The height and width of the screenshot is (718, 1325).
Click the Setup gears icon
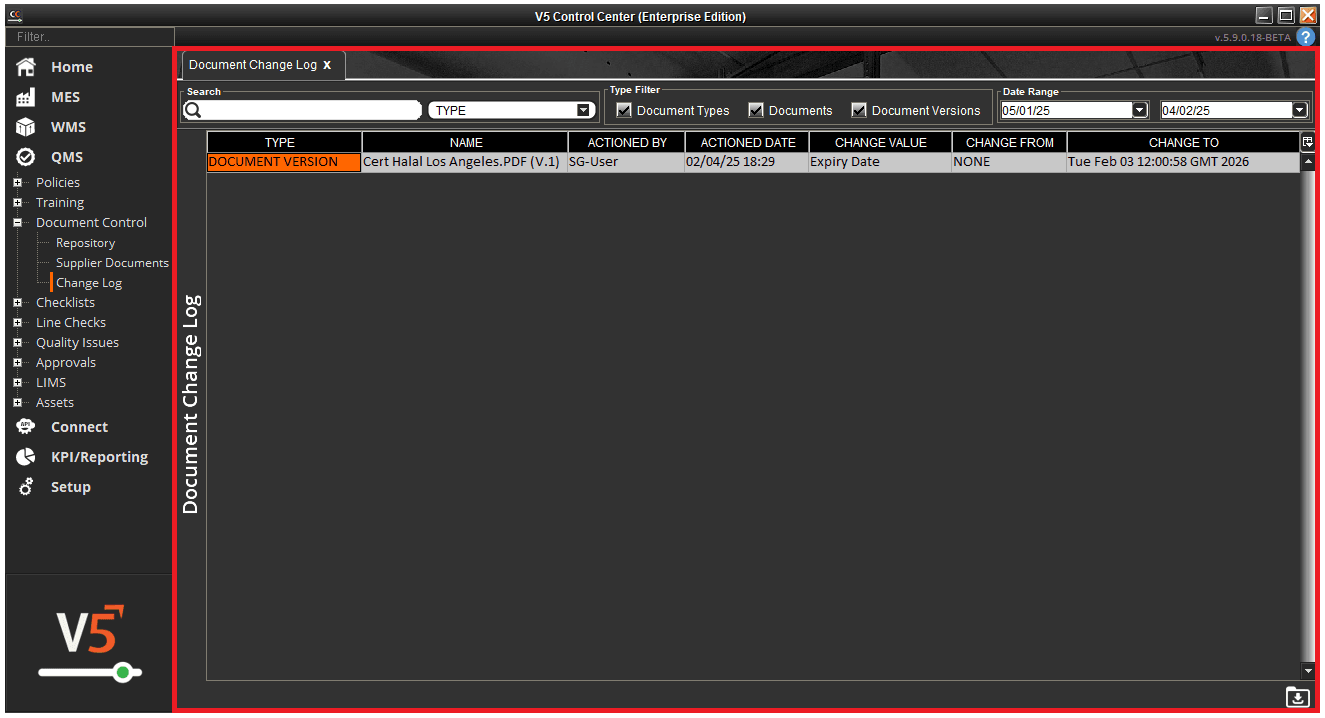(27, 487)
